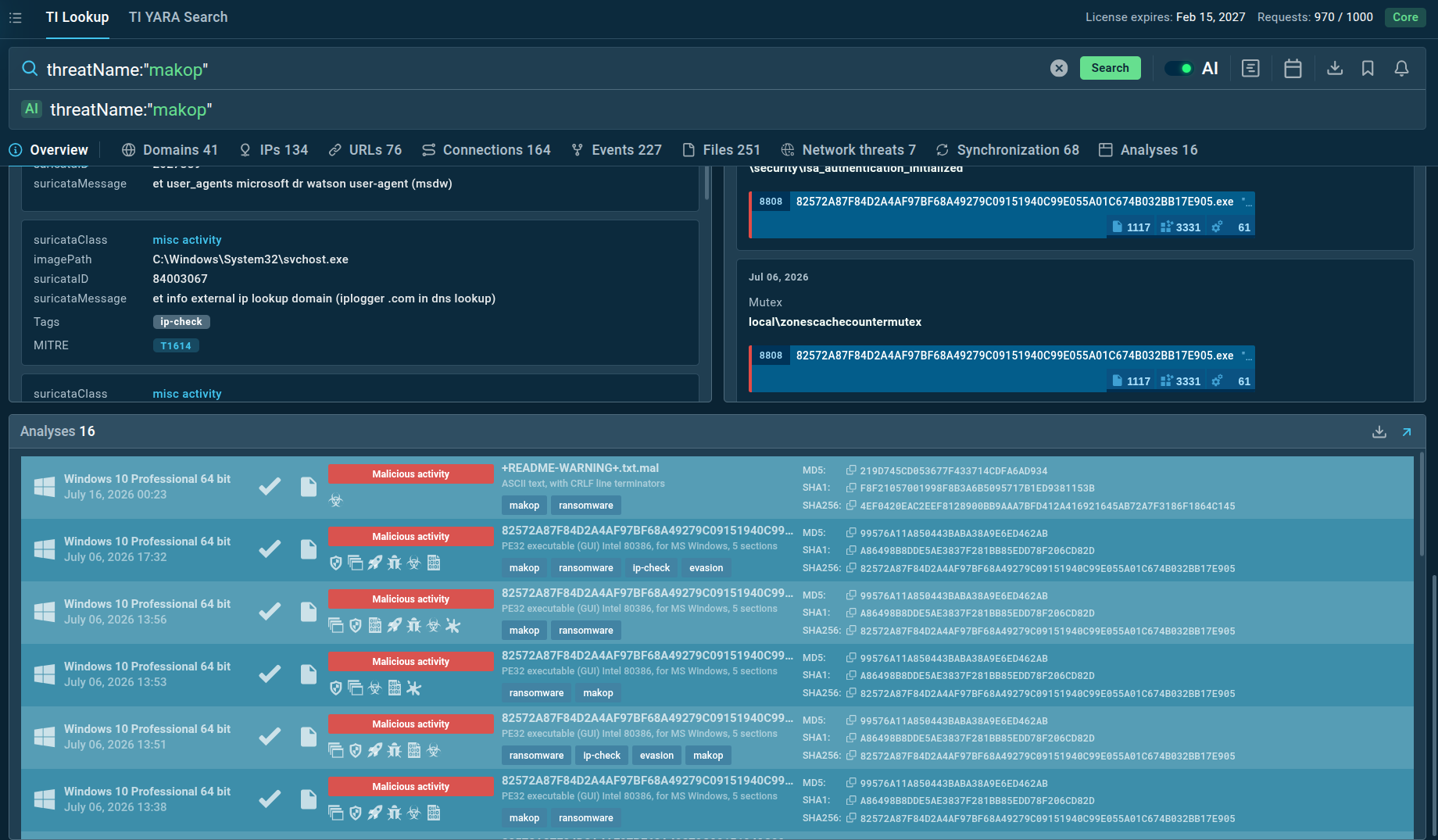Open the Events 227 tab

tap(617, 150)
